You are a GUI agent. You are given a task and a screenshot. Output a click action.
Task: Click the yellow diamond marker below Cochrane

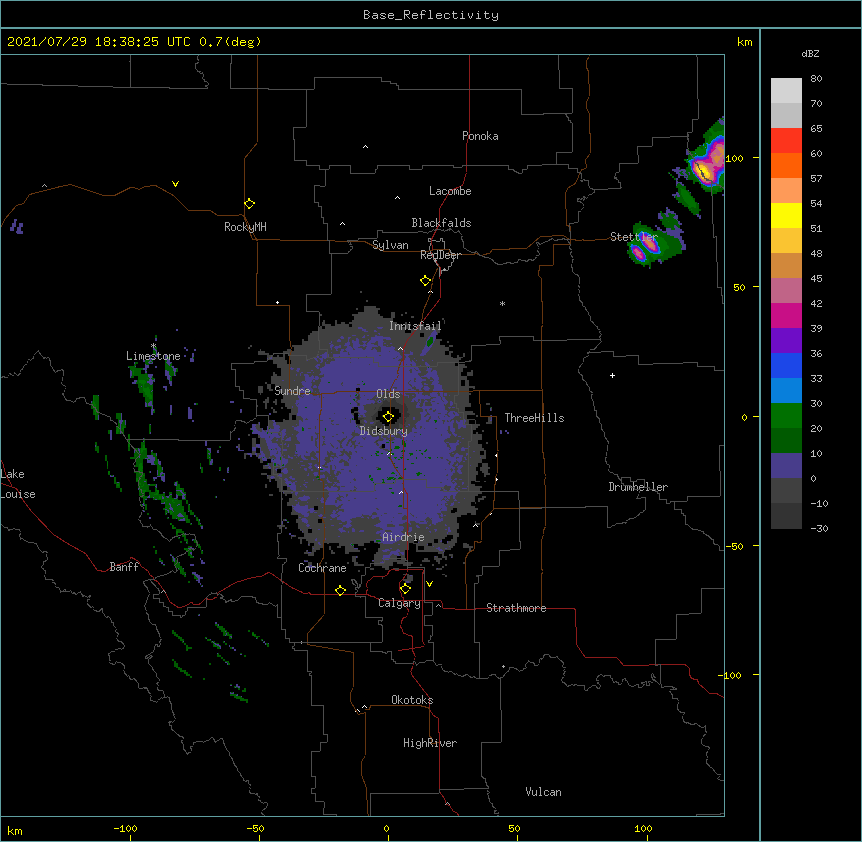(340, 590)
